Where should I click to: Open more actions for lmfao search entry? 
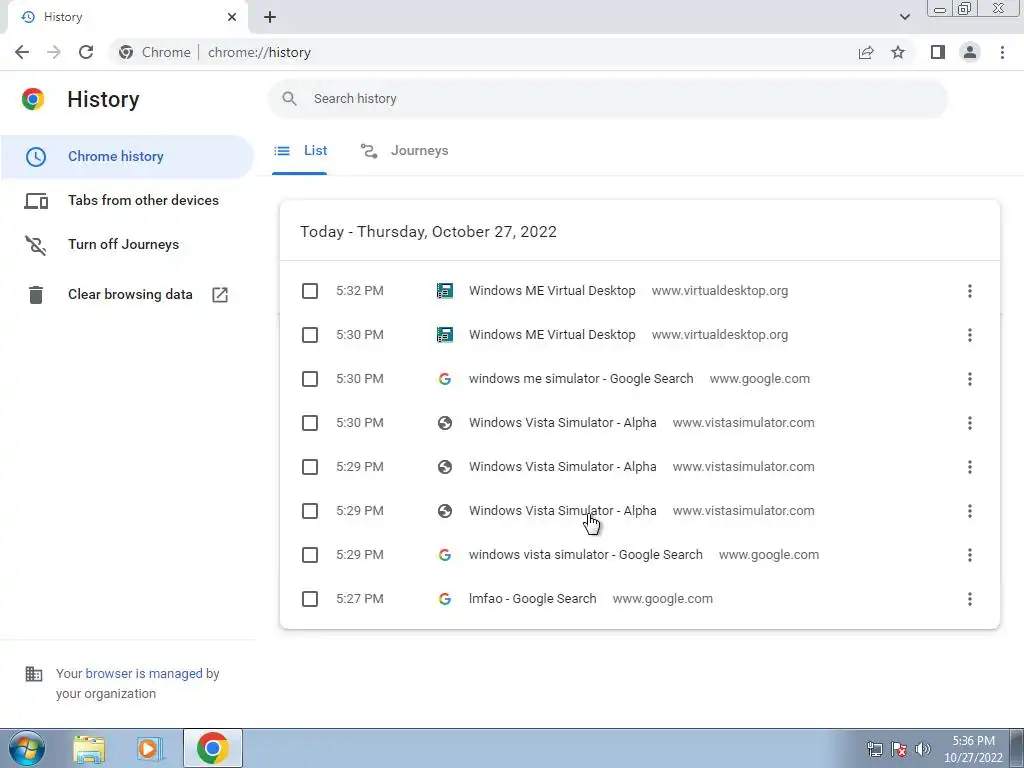click(x=970, y=599)
